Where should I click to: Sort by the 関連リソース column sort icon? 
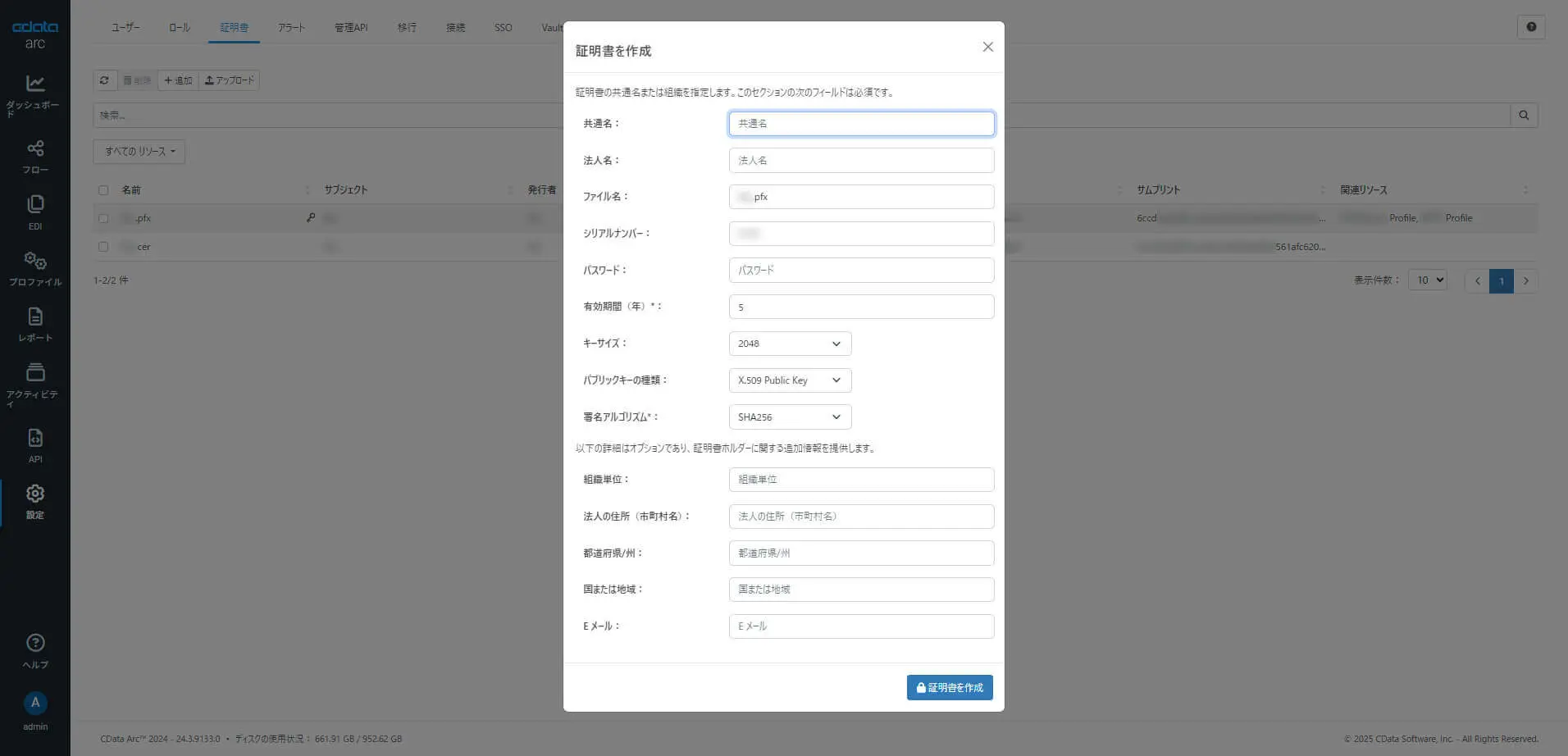tap(1525, 190)
